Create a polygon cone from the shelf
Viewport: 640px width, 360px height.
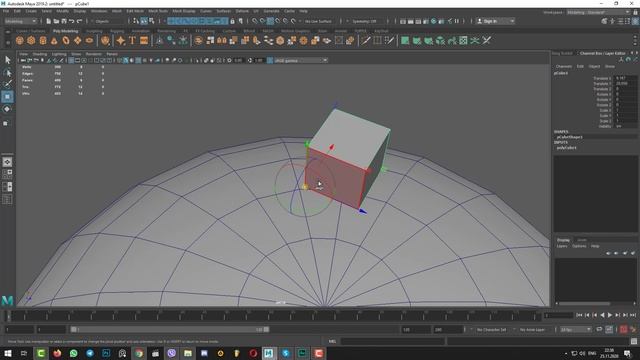54,40
